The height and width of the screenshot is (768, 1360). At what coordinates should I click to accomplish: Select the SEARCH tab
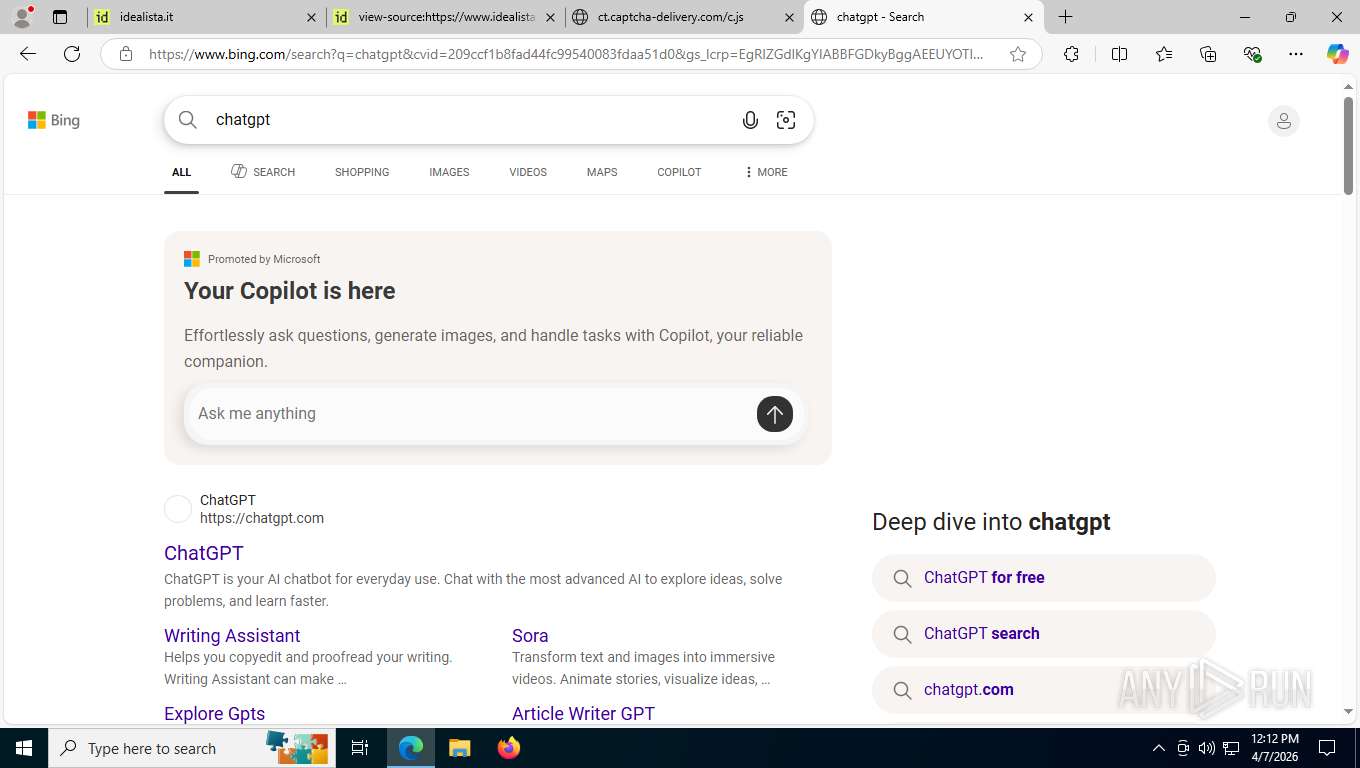click(x=263, y=172)
